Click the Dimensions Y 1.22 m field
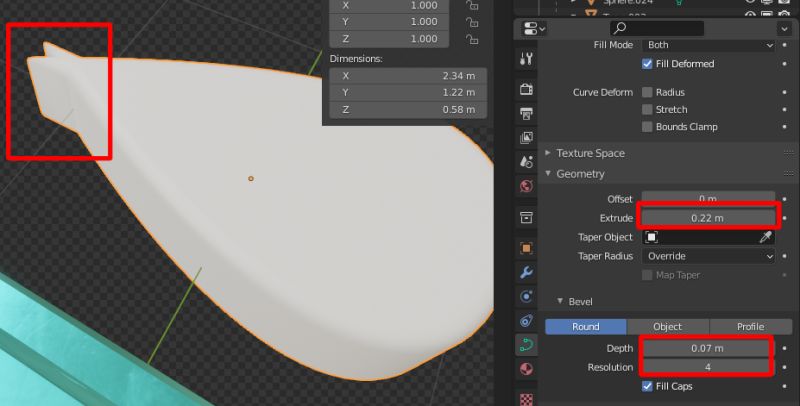Image resolution: width=800 pixels, height=406 pixels. [x=408, y=93]
